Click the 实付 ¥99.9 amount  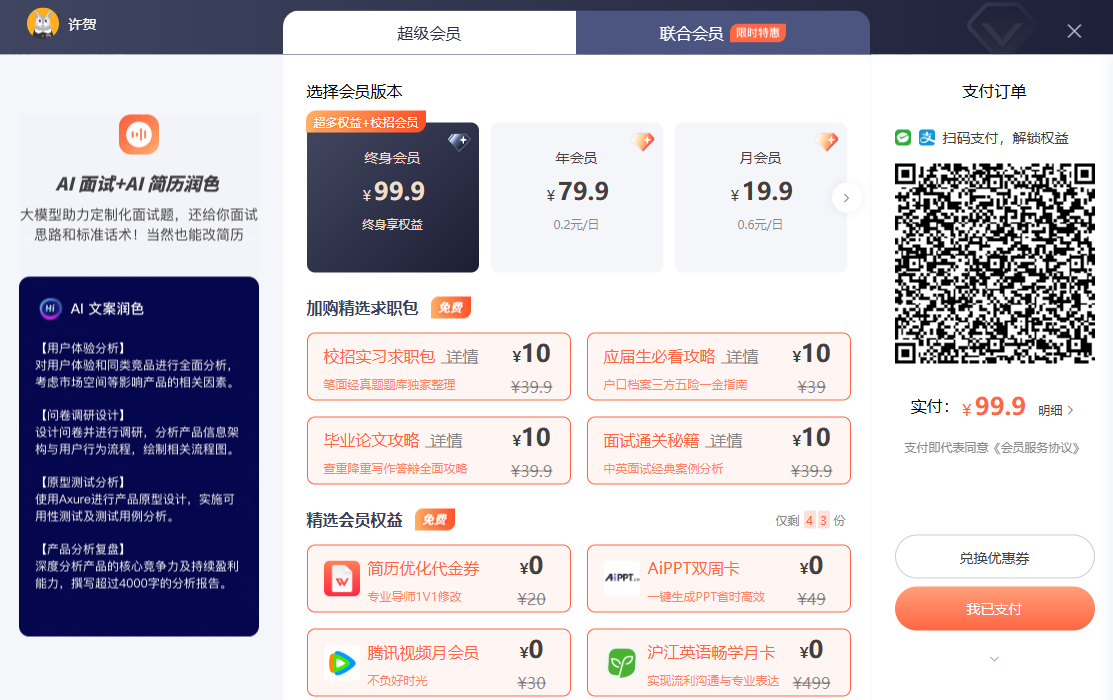click(968, 407)
